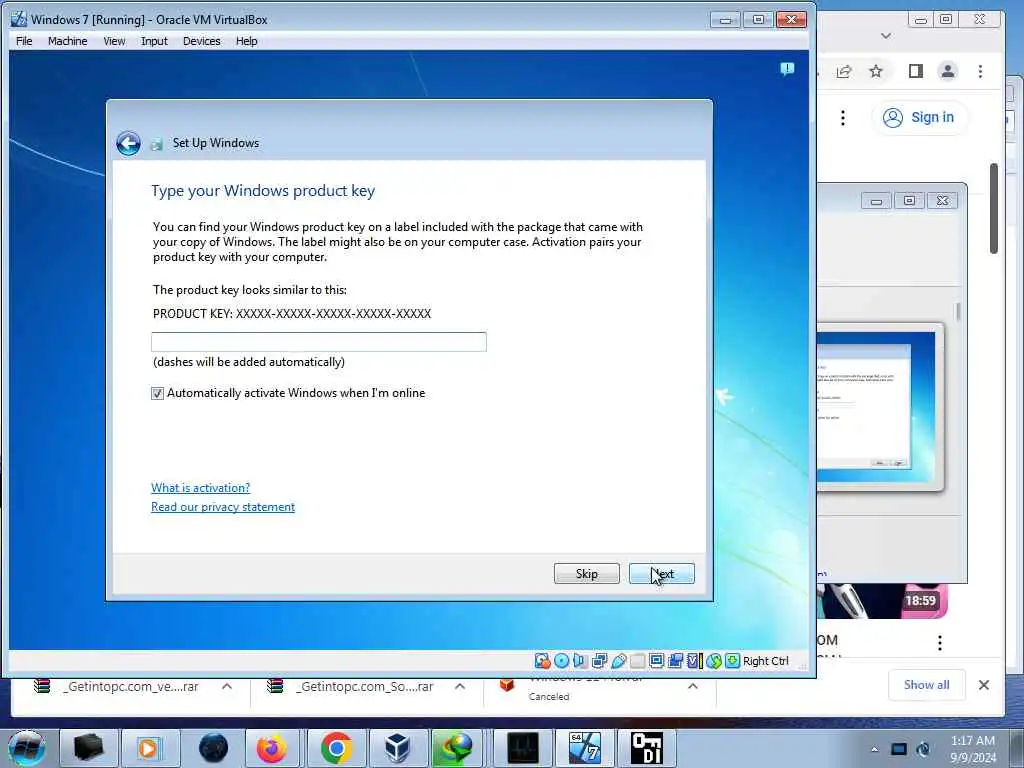Click the product key input field
This screenshot has height=768, width=1024.
tap(319, 342)
